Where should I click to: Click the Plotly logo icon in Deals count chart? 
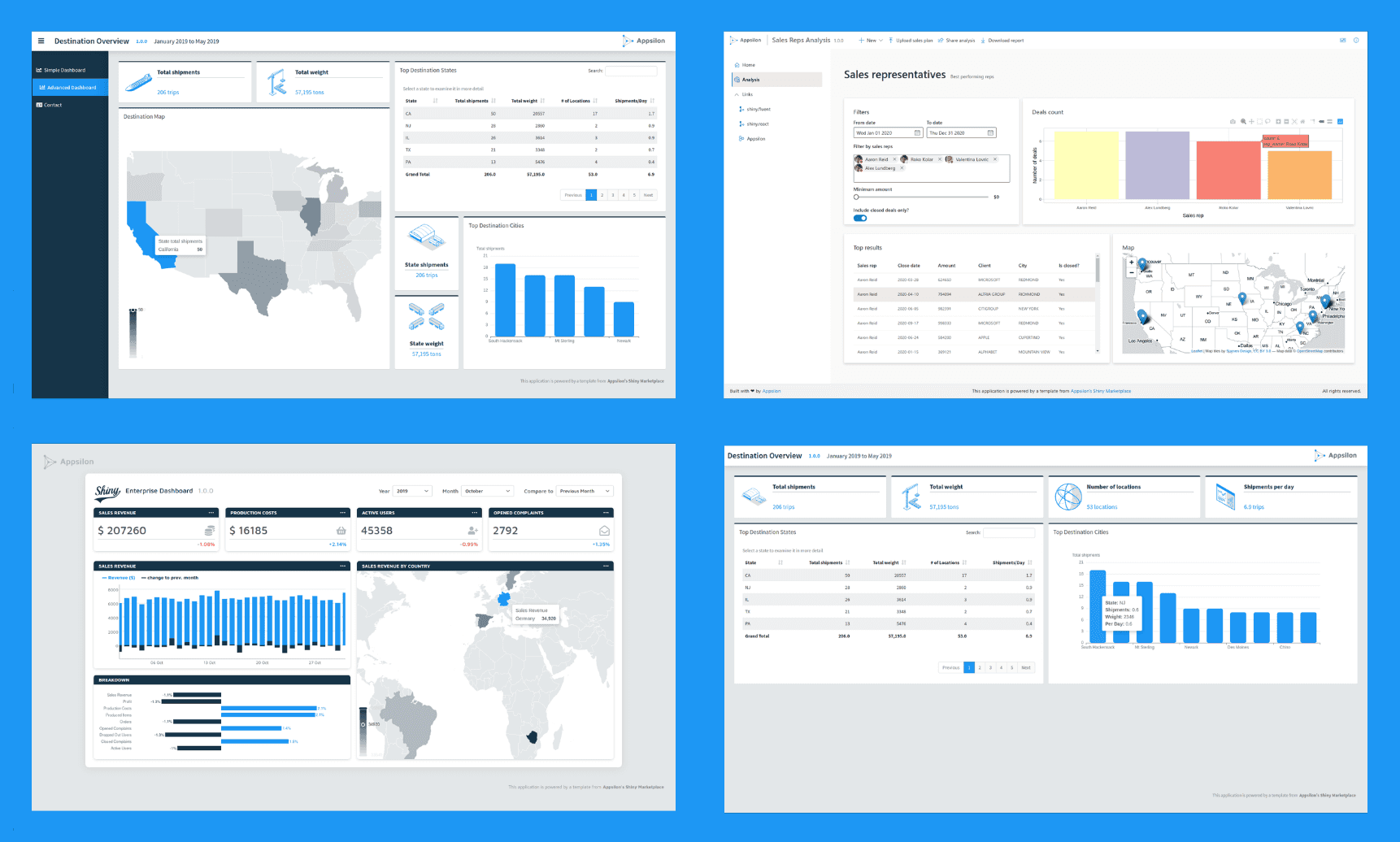tap(1341, 121)
